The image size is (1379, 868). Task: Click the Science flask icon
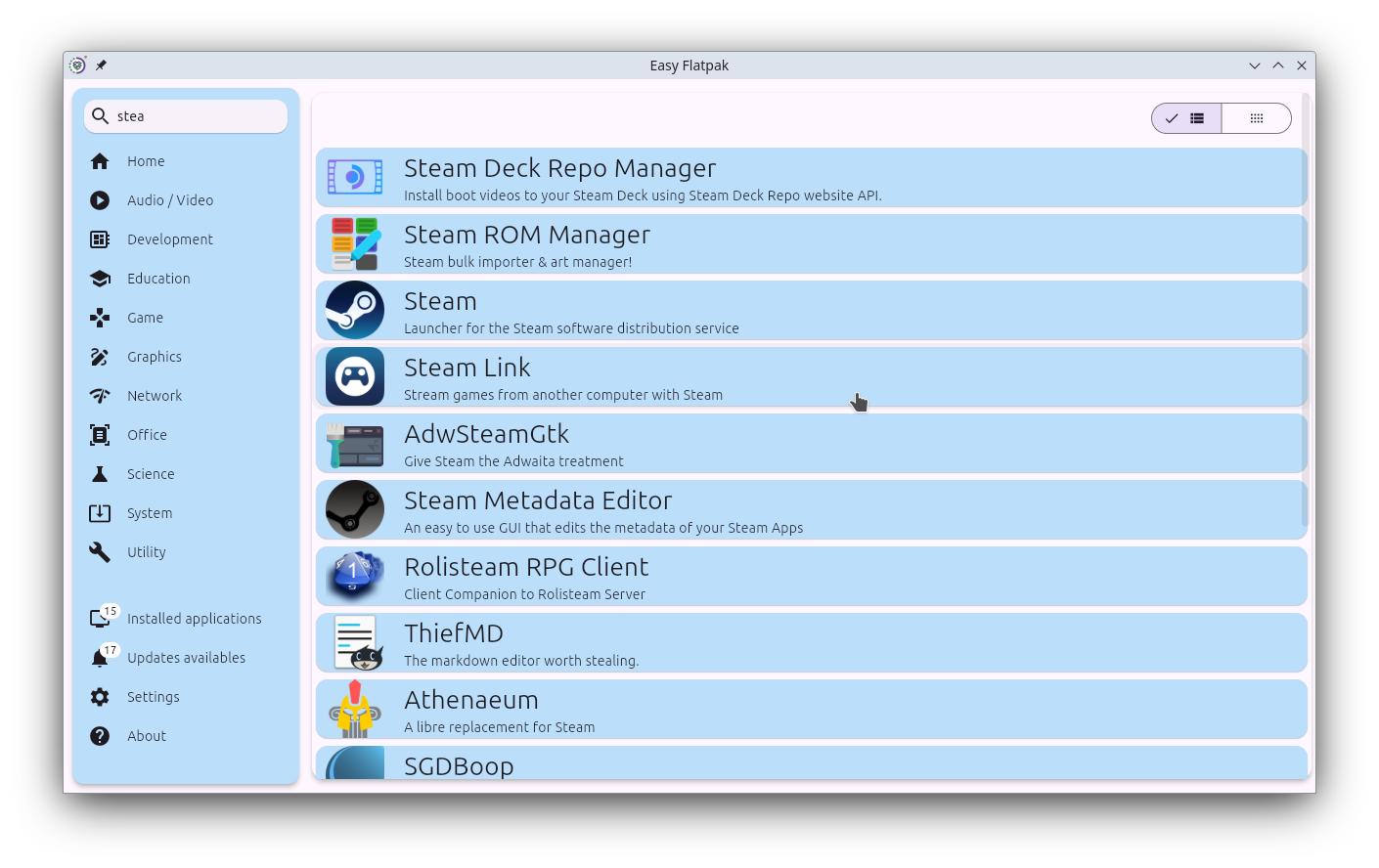pyautogui.click(x=100, y=474)
